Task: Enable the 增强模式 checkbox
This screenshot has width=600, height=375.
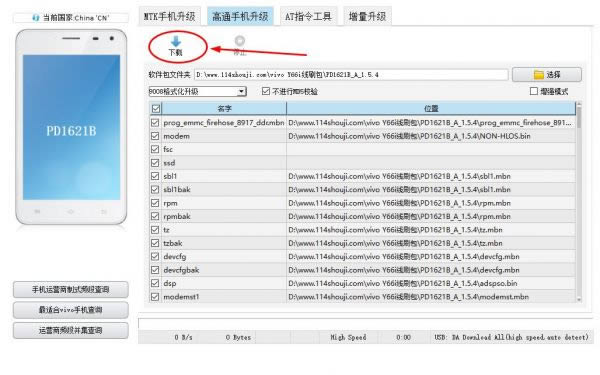Action: tap(534, 91)
